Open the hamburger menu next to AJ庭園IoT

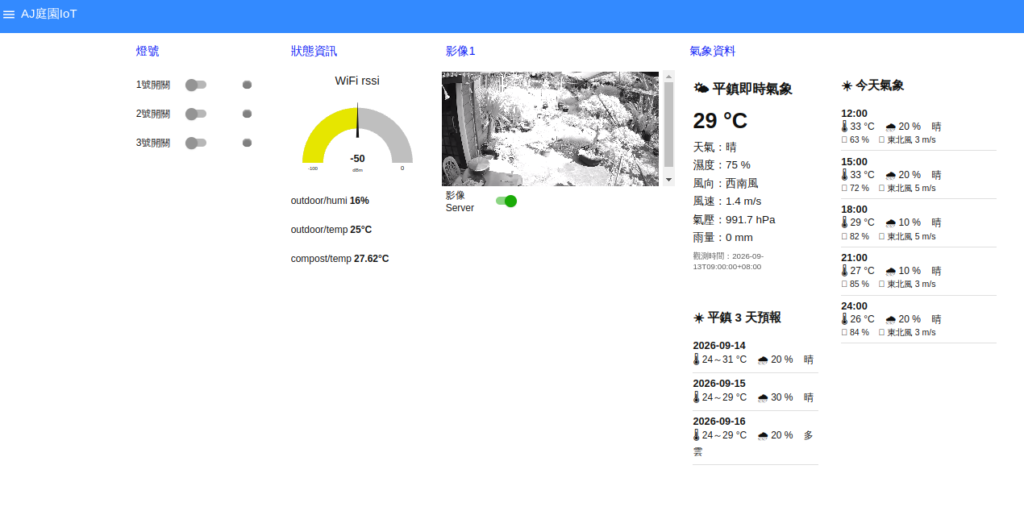tap(8, 14)
